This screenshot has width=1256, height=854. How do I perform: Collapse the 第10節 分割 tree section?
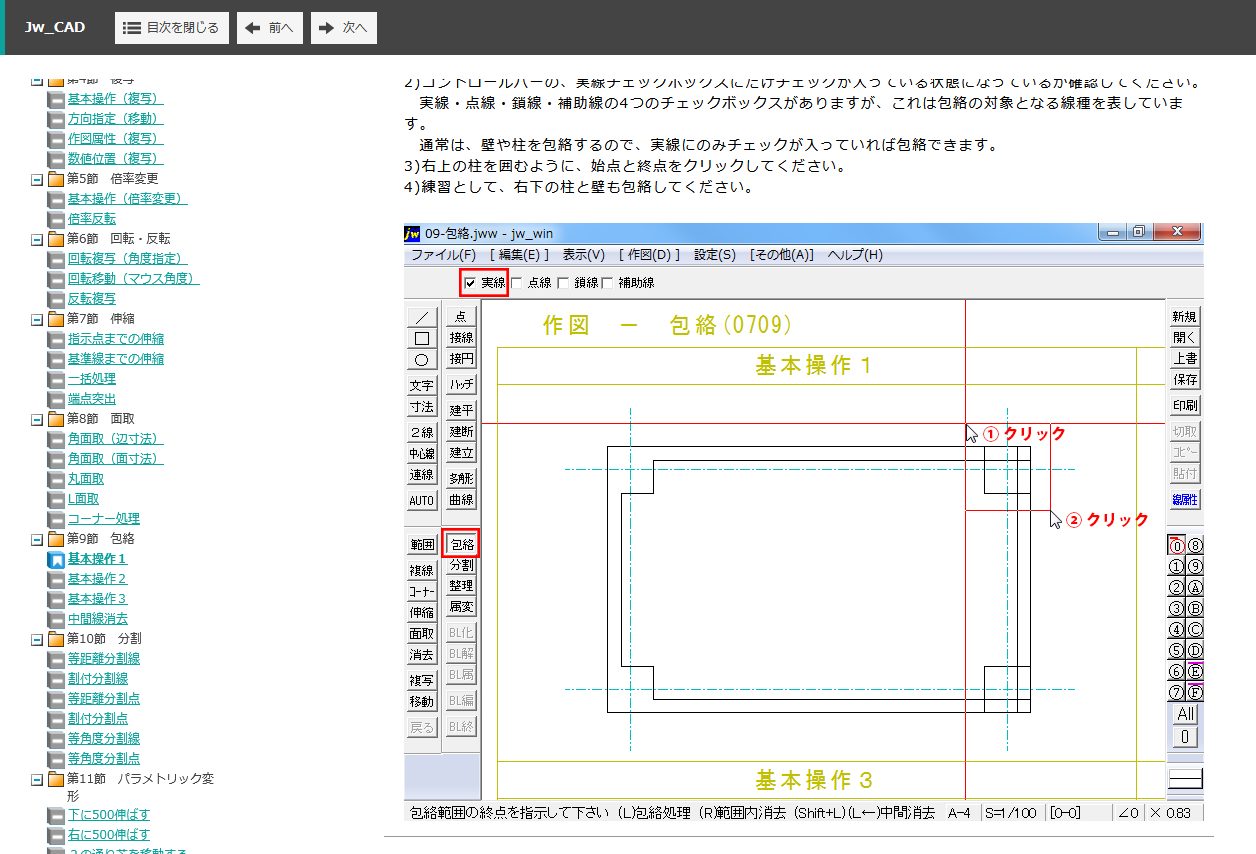(37, 639)
